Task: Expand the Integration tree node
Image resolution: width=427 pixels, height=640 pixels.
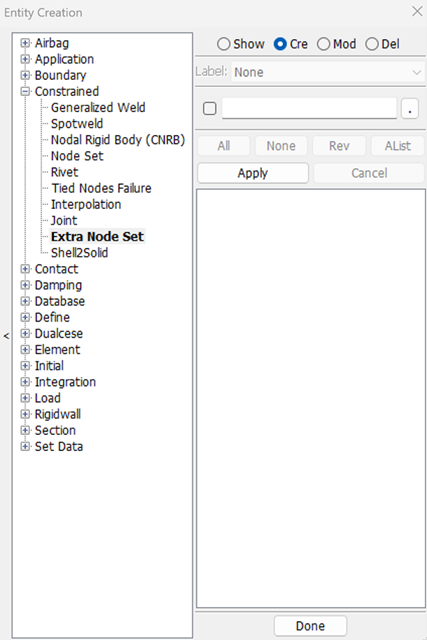Action: tap(25, 382)
